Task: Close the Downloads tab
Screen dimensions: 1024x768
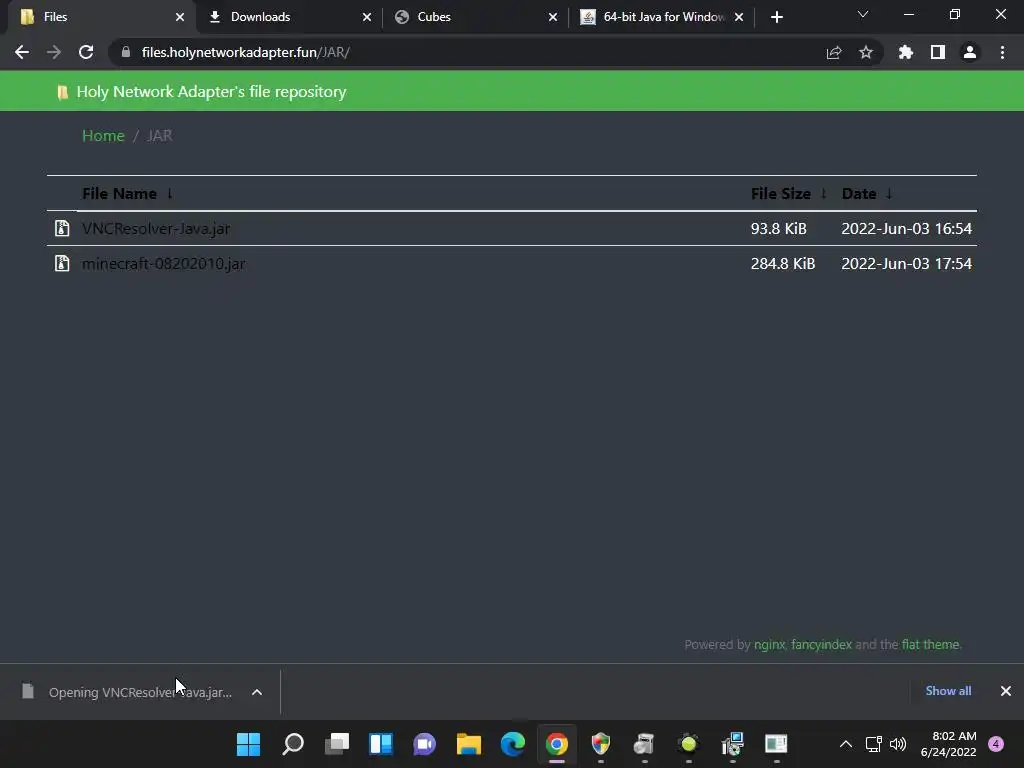Action: point(367,17)
